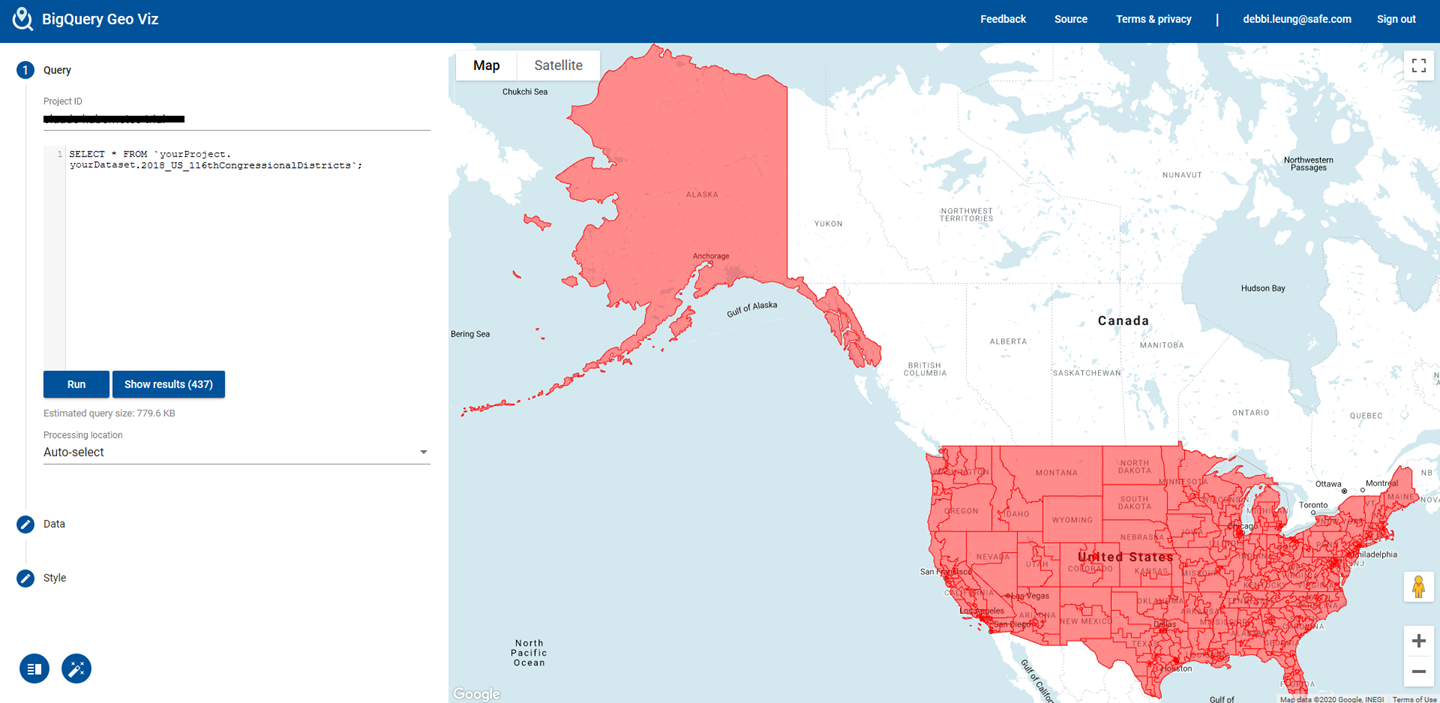Click the Alberta label on map

(x=1008, y=341)
